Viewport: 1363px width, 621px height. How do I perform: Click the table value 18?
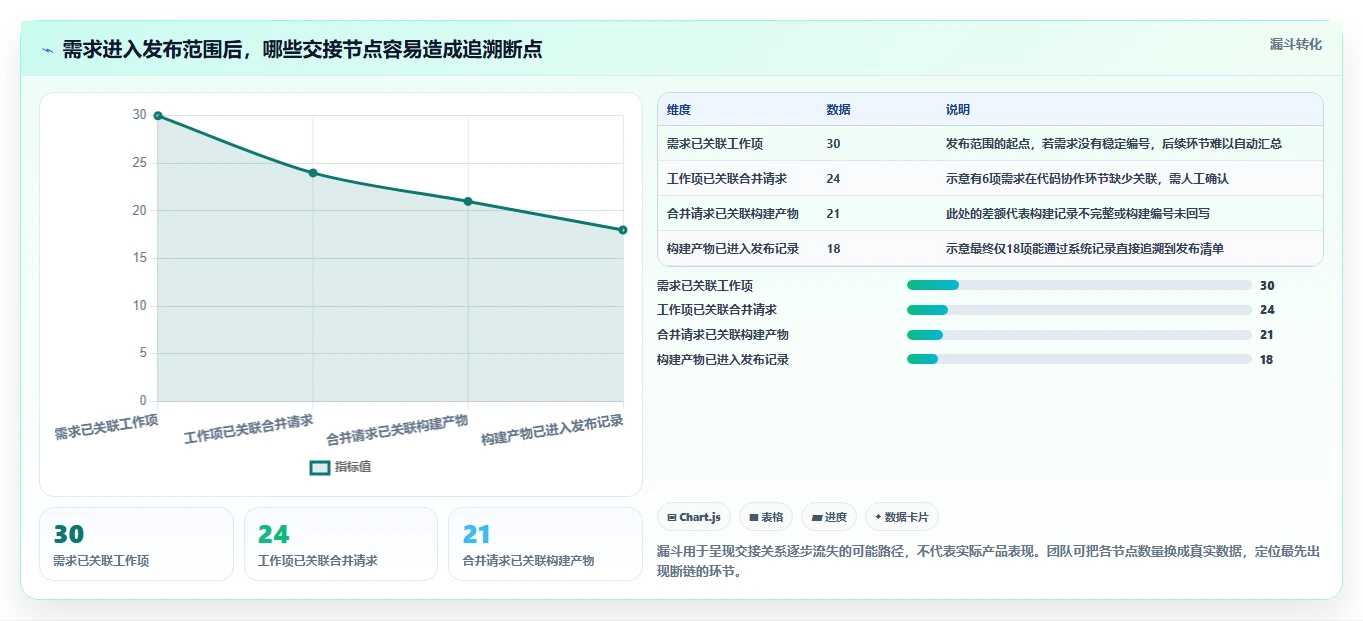(834, 249)
